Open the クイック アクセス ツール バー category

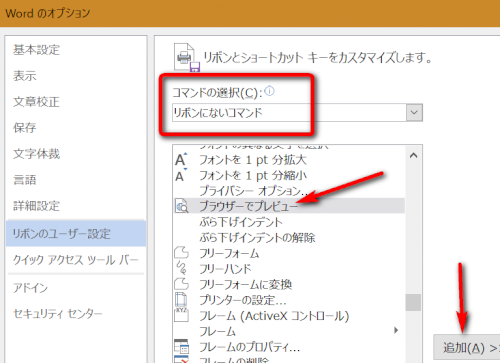tap(75, 260)
